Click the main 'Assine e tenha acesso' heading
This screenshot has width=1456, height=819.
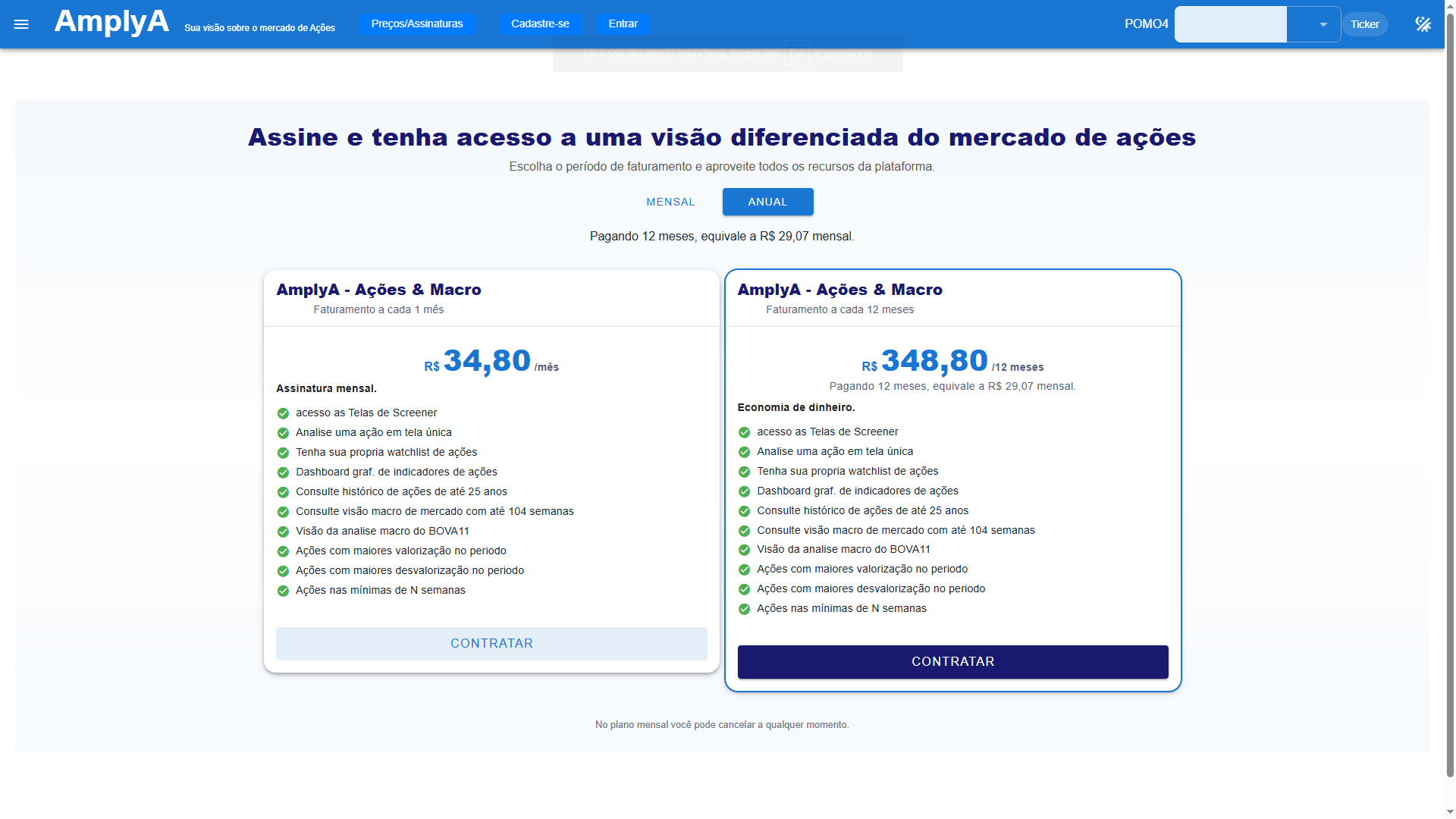(722, 137)
